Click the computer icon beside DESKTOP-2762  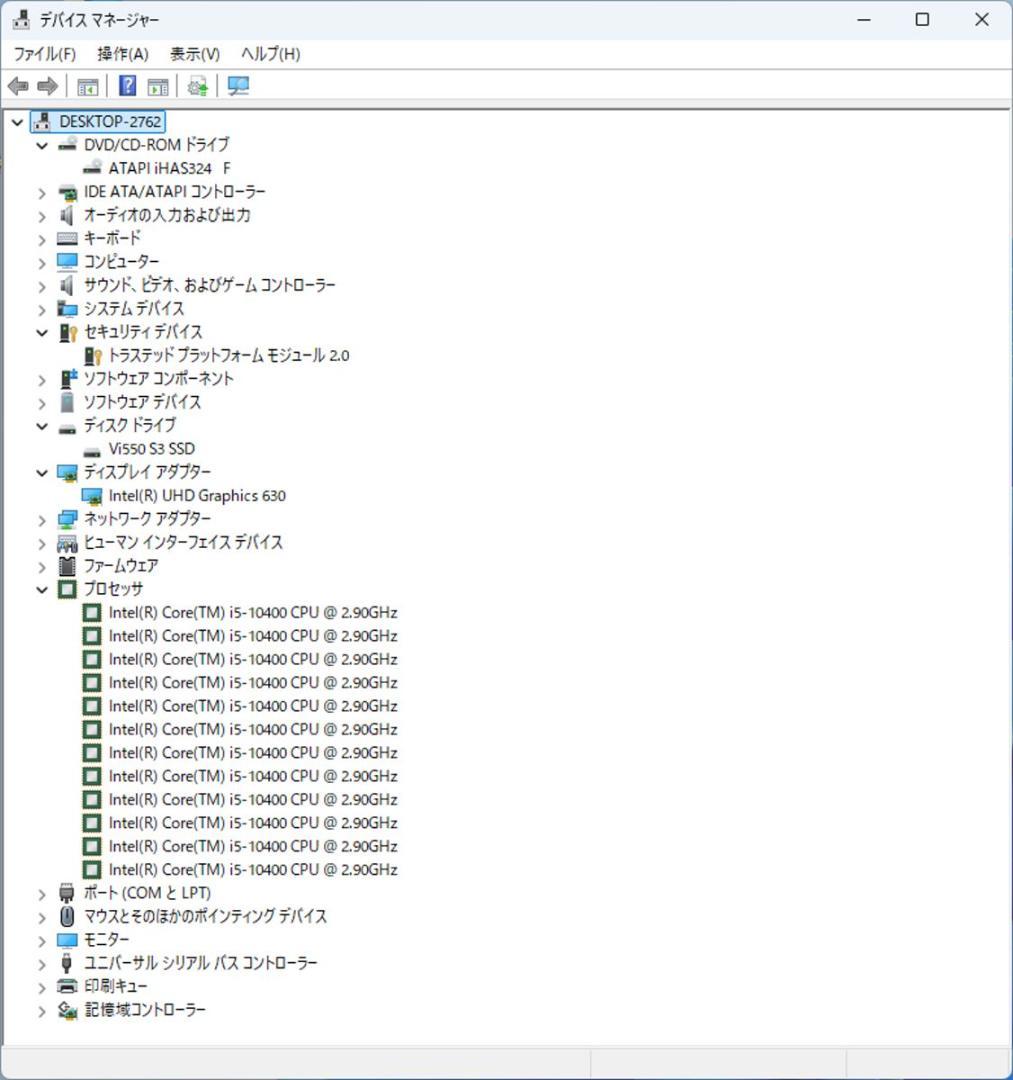click(x=41, y=121)
